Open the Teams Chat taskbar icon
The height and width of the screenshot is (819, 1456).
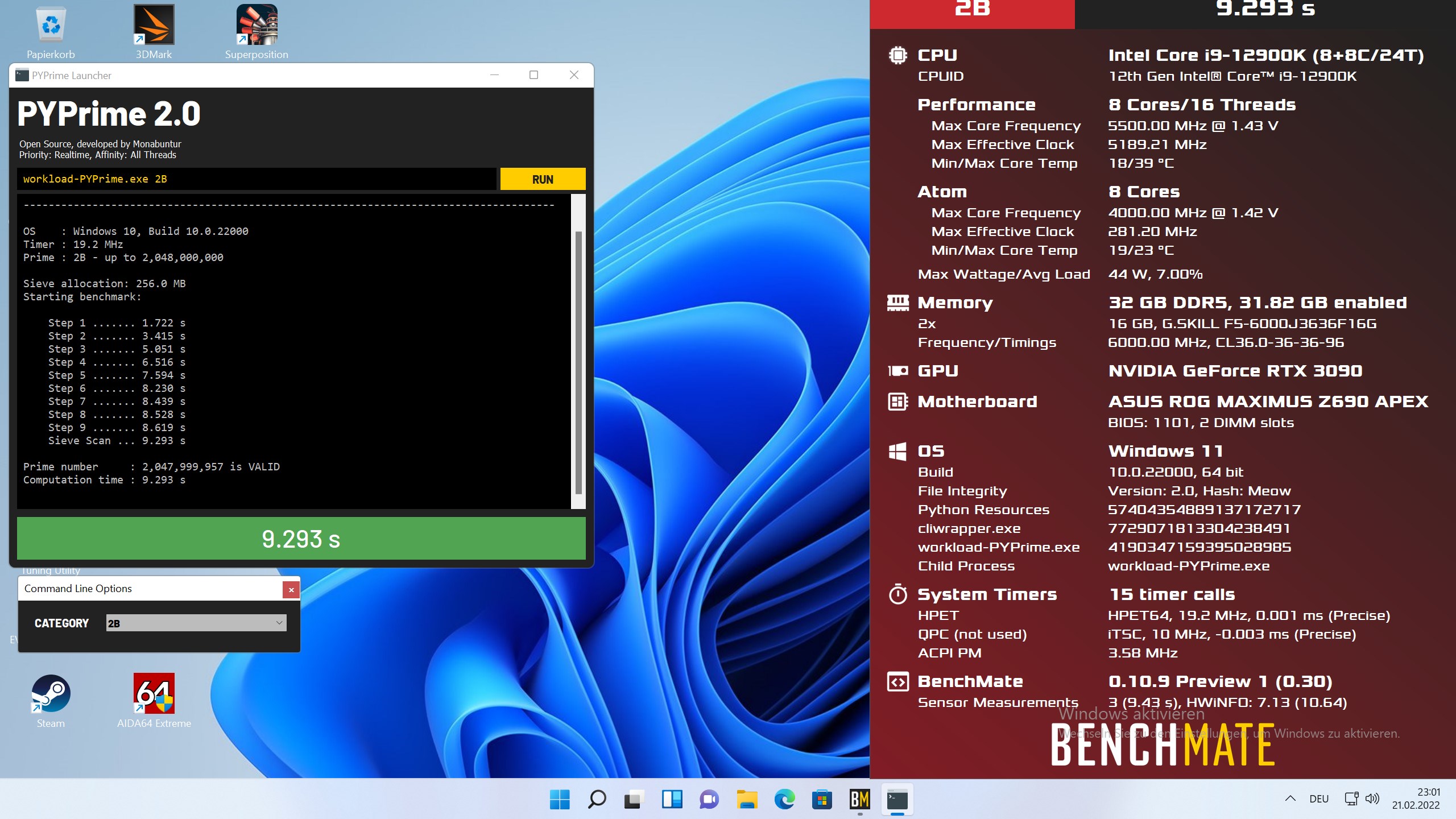pos(709,799)
